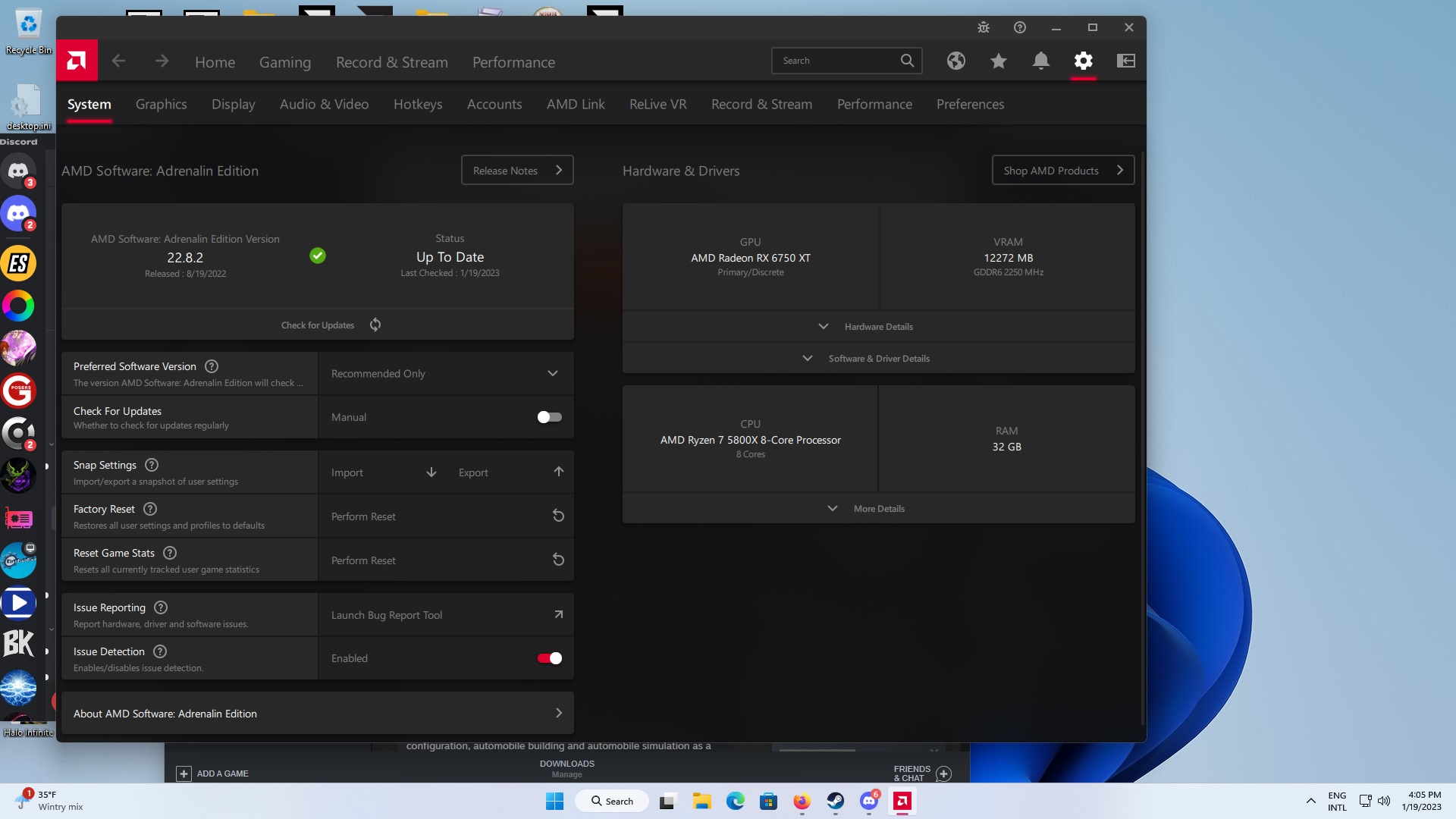Expand Hardware Details
Image resolution: width=1456 pixels, height=819 pixels.
point(878,326)
